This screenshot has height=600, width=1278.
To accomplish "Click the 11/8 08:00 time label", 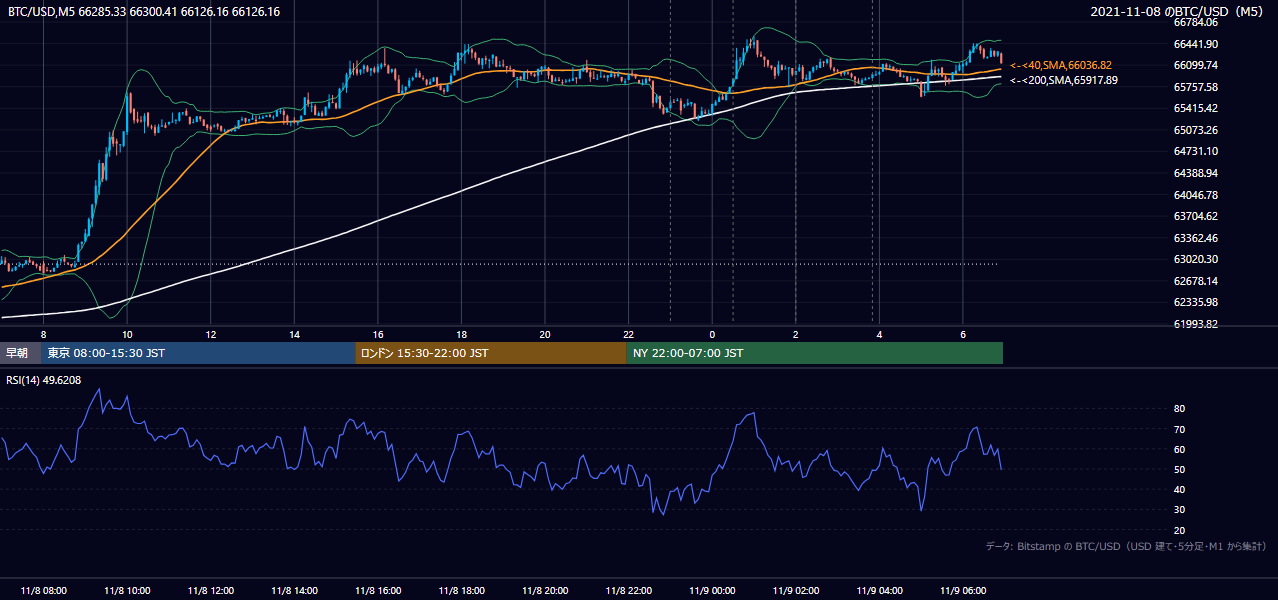I will (43, 590).
